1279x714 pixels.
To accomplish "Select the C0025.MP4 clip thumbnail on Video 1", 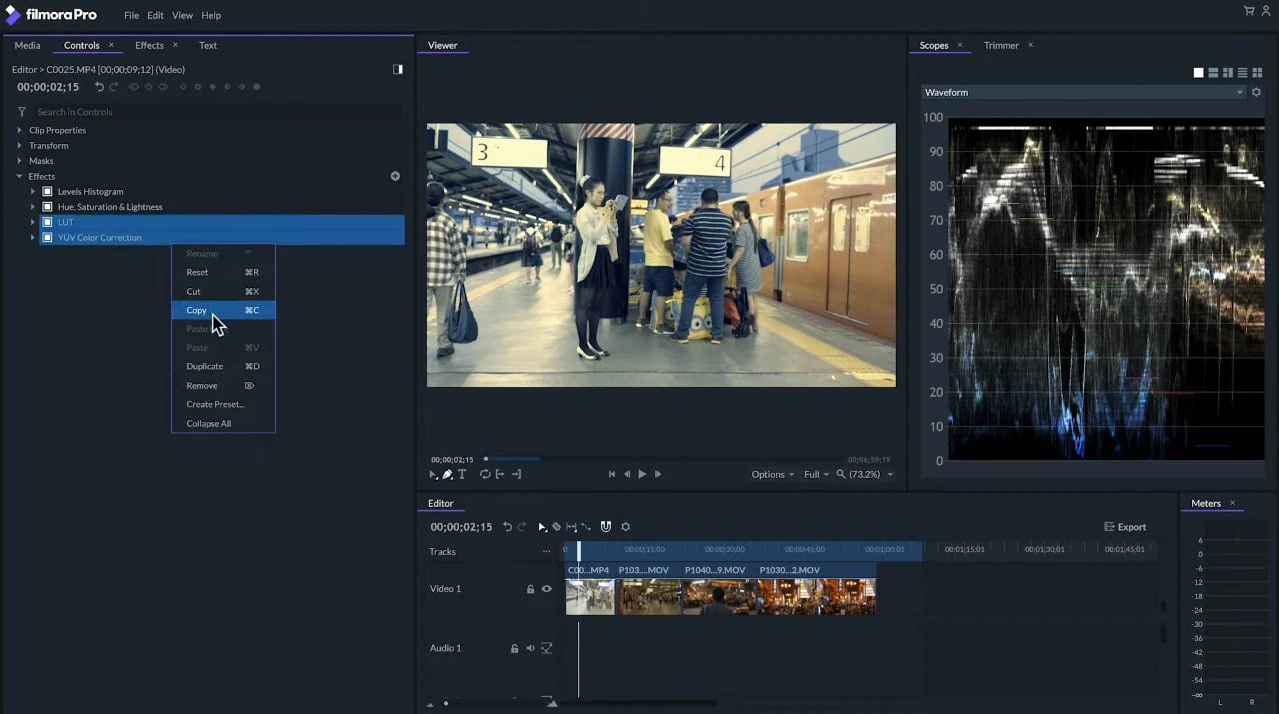I will coord(589,597).
